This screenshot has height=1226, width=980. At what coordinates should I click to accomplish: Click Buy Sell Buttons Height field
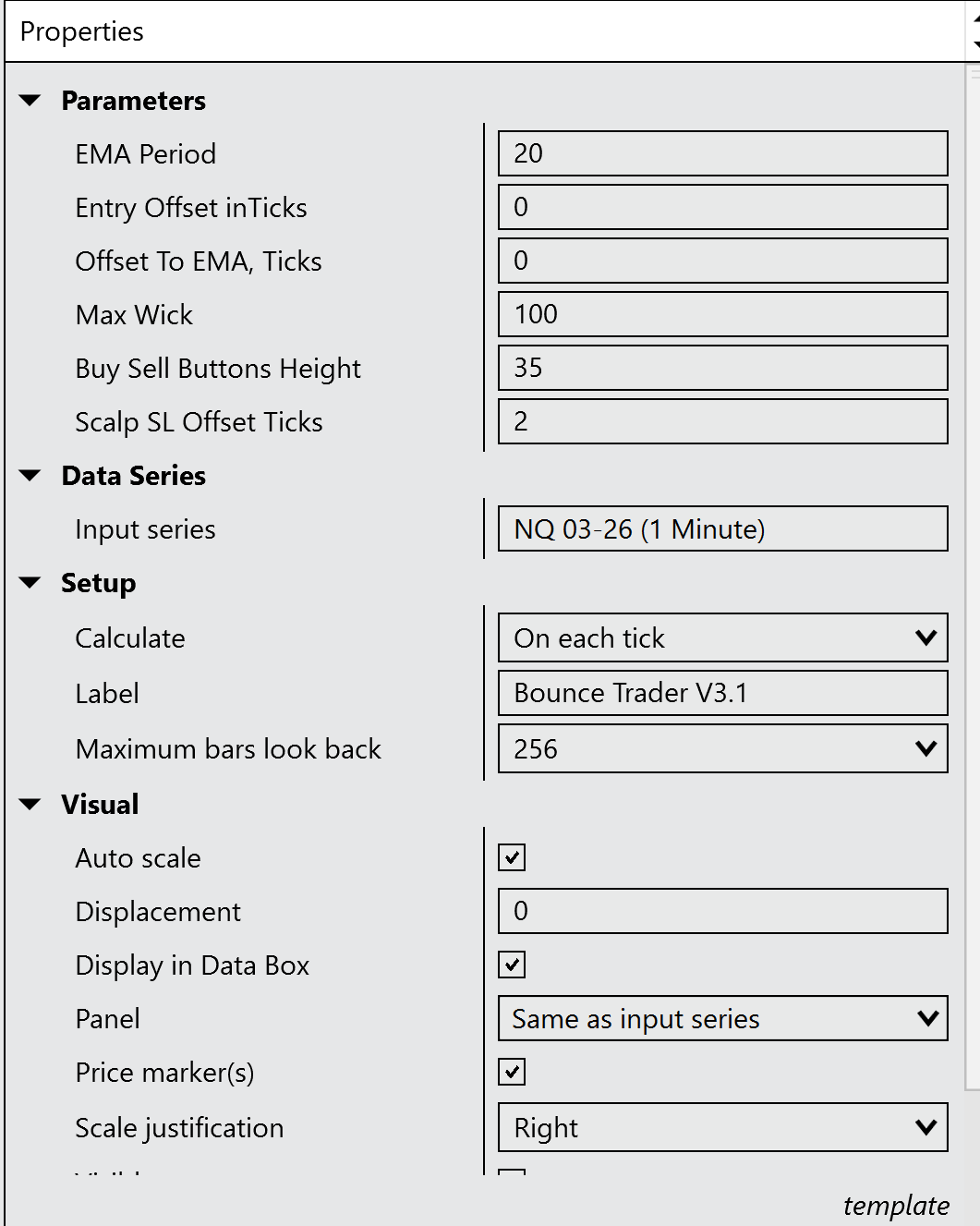(x=722, y=368)
